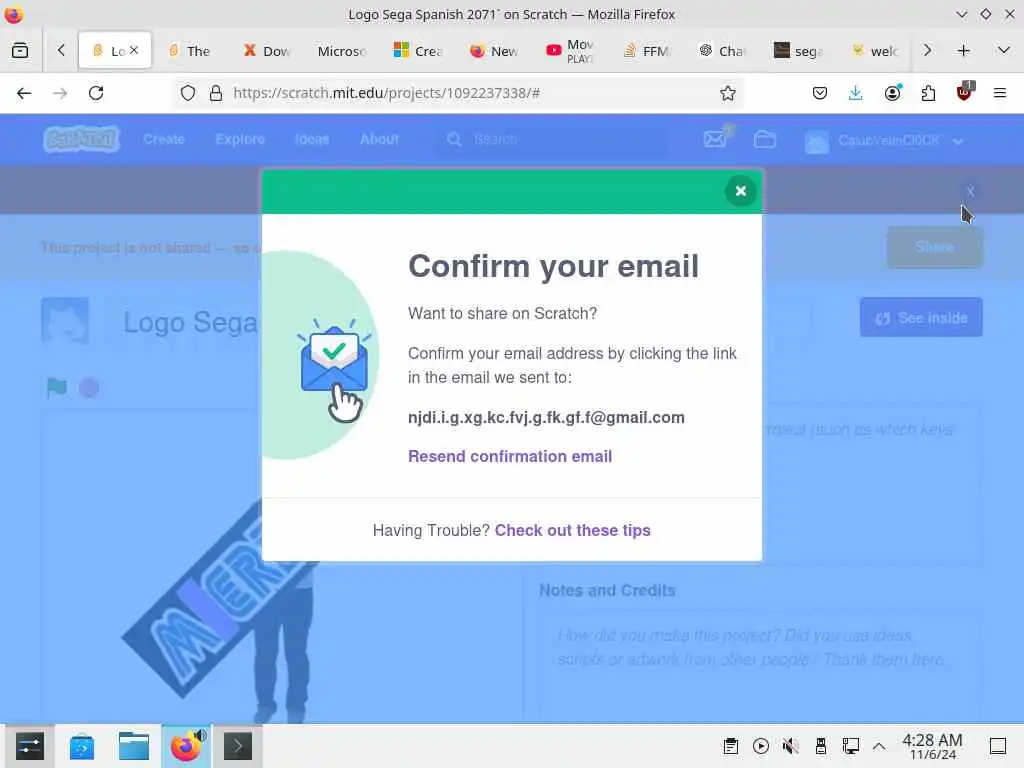1024x768 pixels.
Task: Open the extensions puzzle icon
Action: coord(928,93)
